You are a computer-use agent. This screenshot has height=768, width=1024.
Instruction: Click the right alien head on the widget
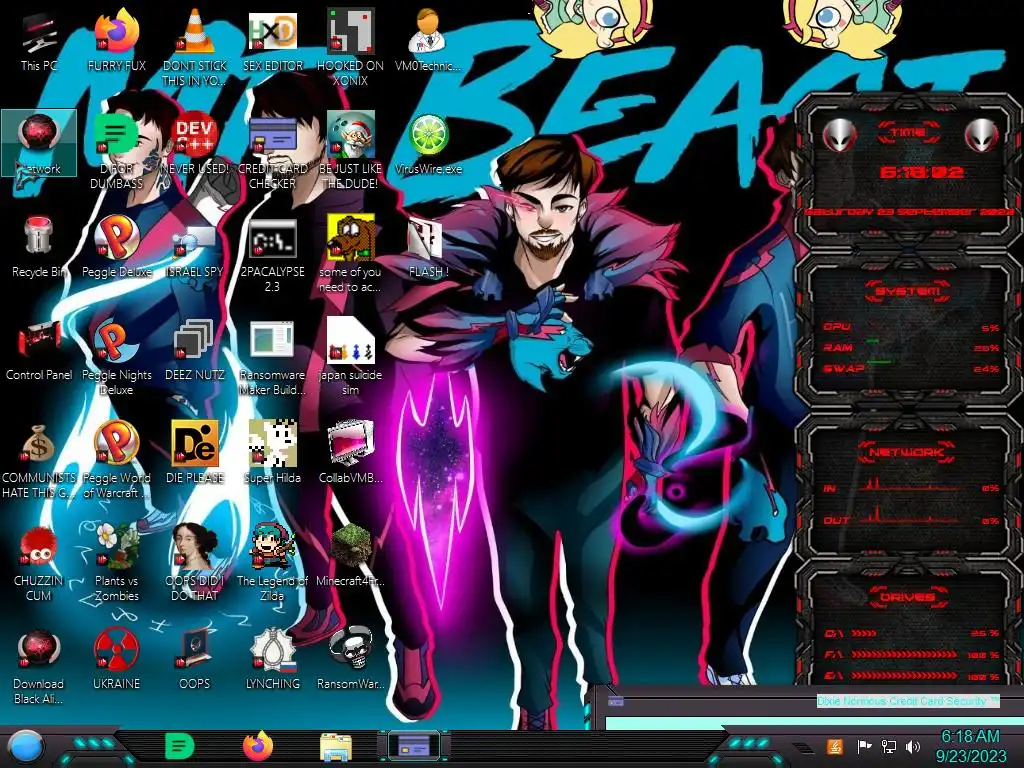(x=982, y=135)
